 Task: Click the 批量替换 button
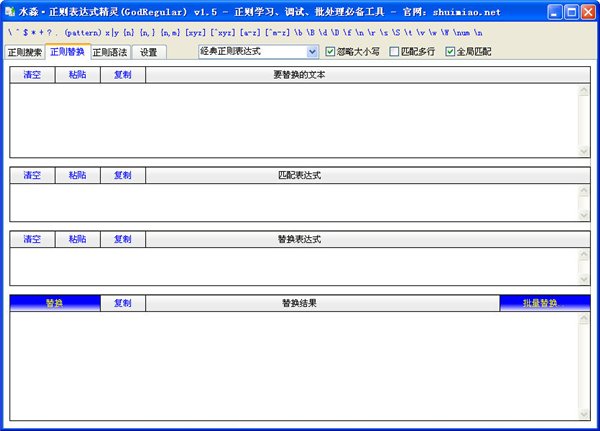[545, 303]
